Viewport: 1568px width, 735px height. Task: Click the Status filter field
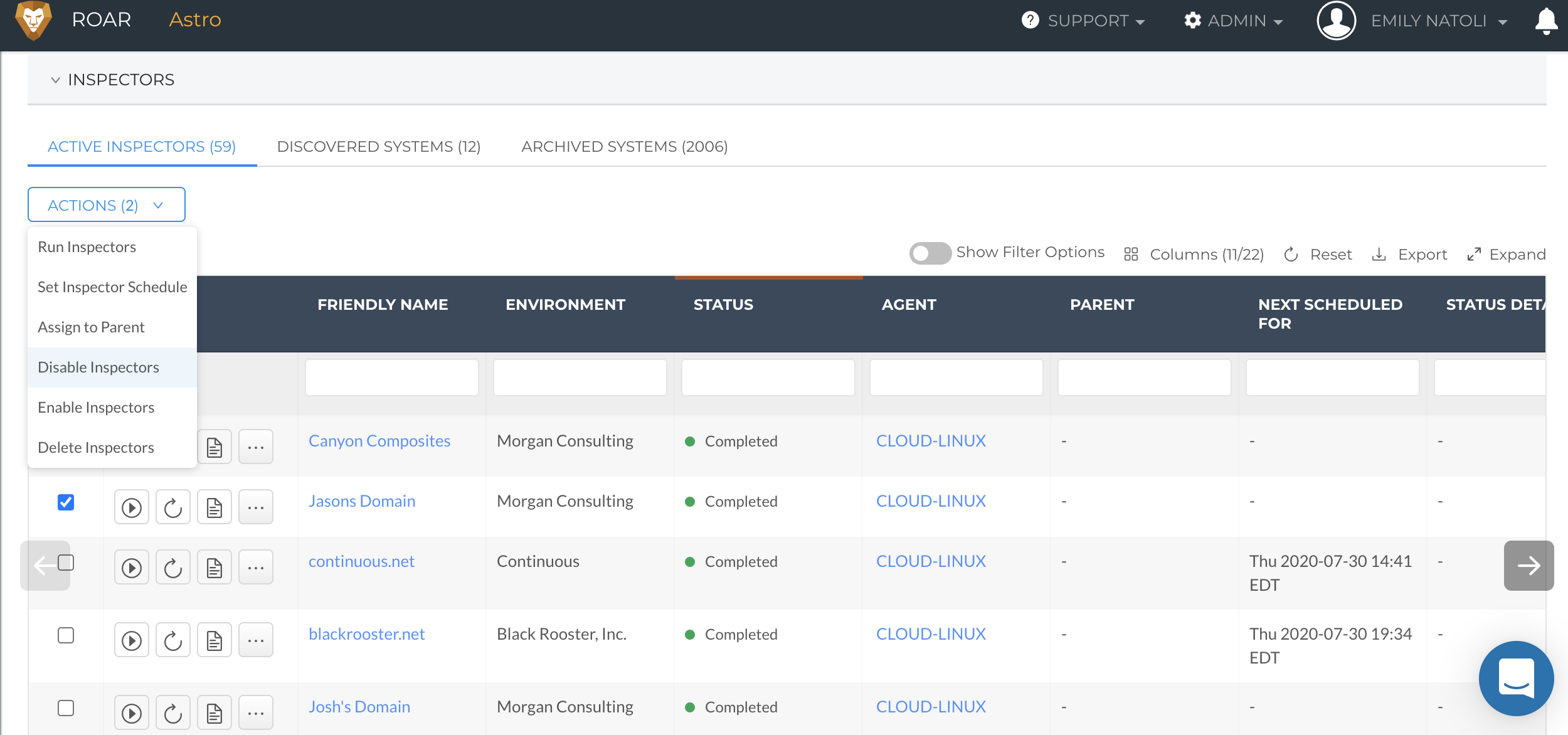point(768,378)
